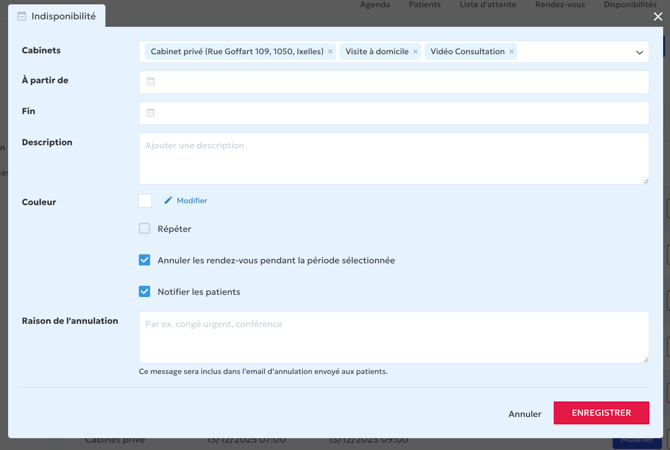
Task: Select the white color swatch
Action: click(x=145, y=201)
